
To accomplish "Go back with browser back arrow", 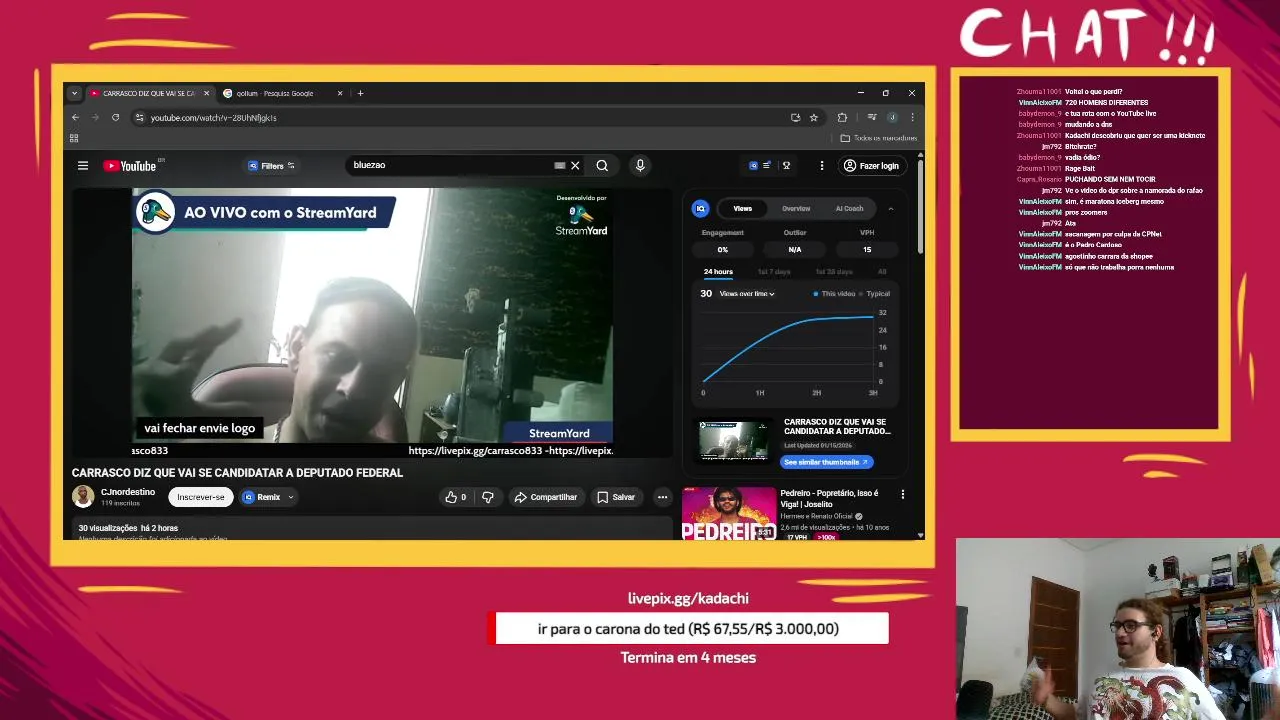I will coord(75,117).
